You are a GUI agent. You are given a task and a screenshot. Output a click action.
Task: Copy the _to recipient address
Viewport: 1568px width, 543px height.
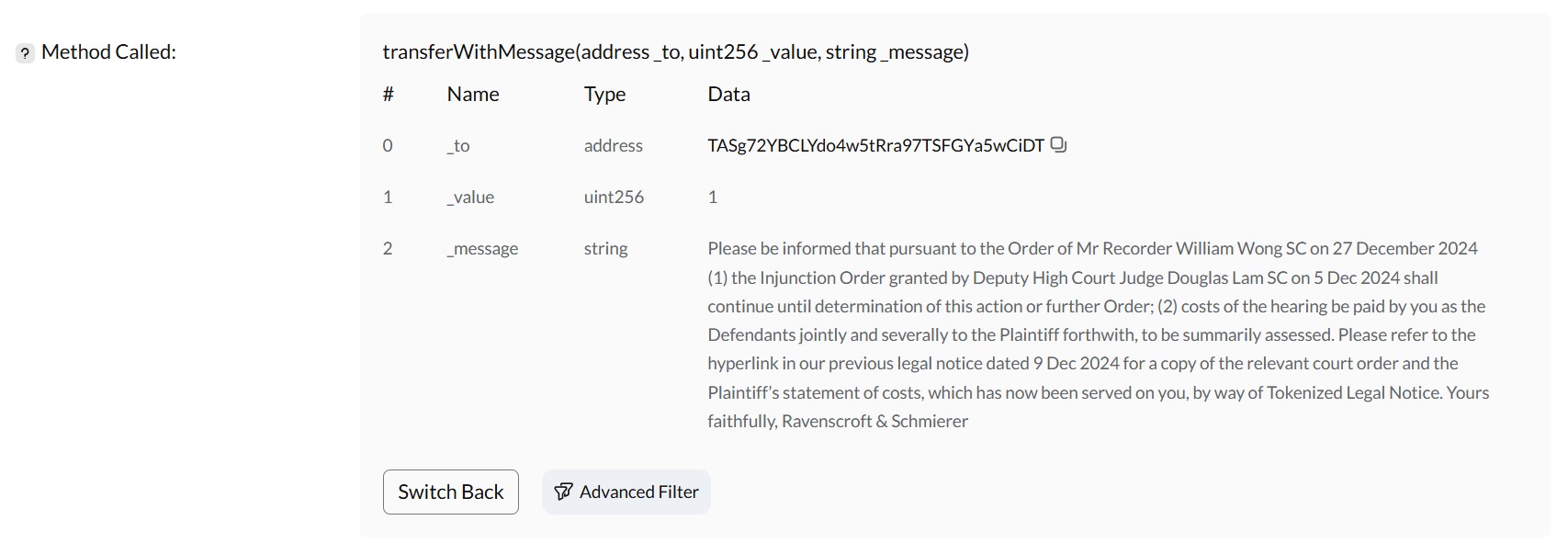click(x=1058, y=144)
